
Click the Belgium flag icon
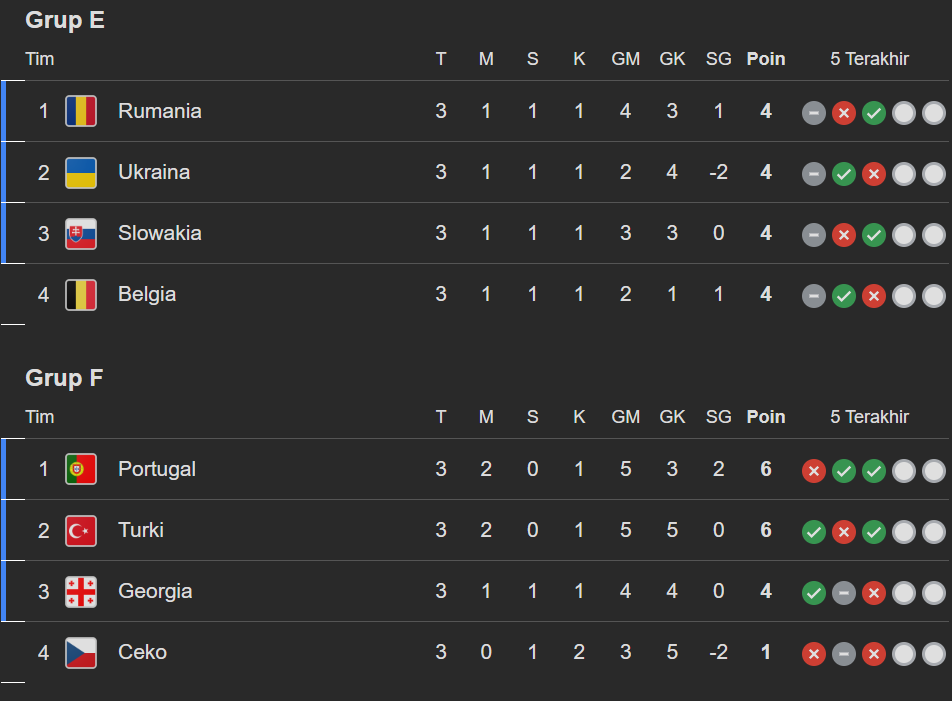coord(81,294)
